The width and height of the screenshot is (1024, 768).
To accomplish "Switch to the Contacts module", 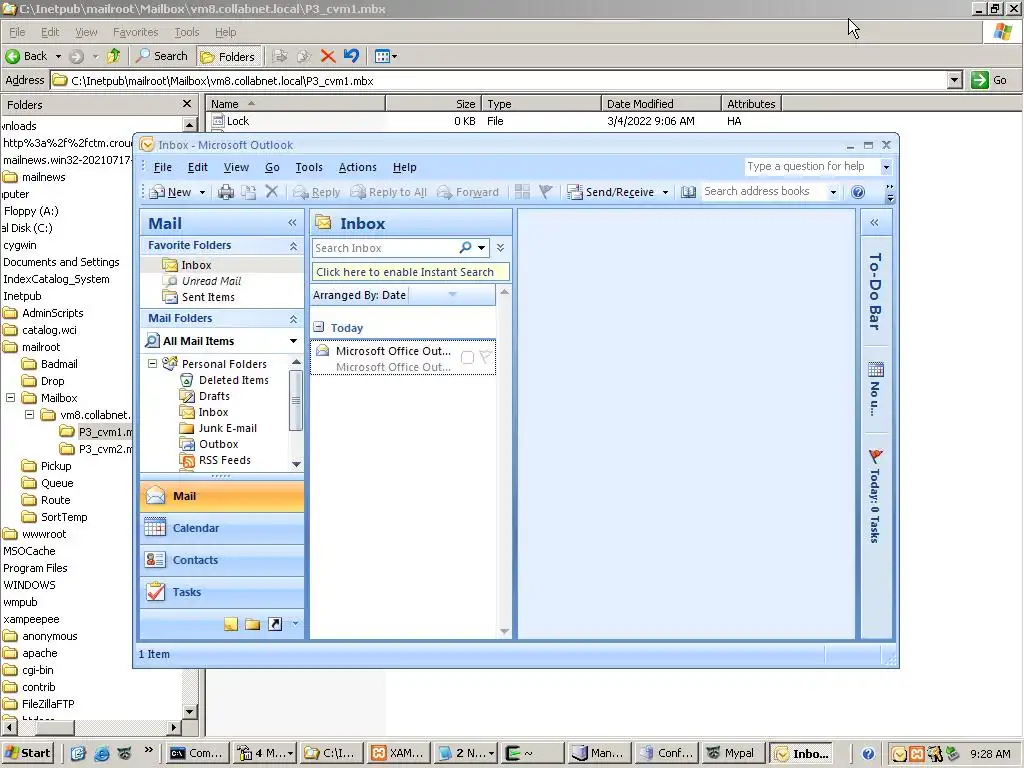I will click(x=222, y=560).
